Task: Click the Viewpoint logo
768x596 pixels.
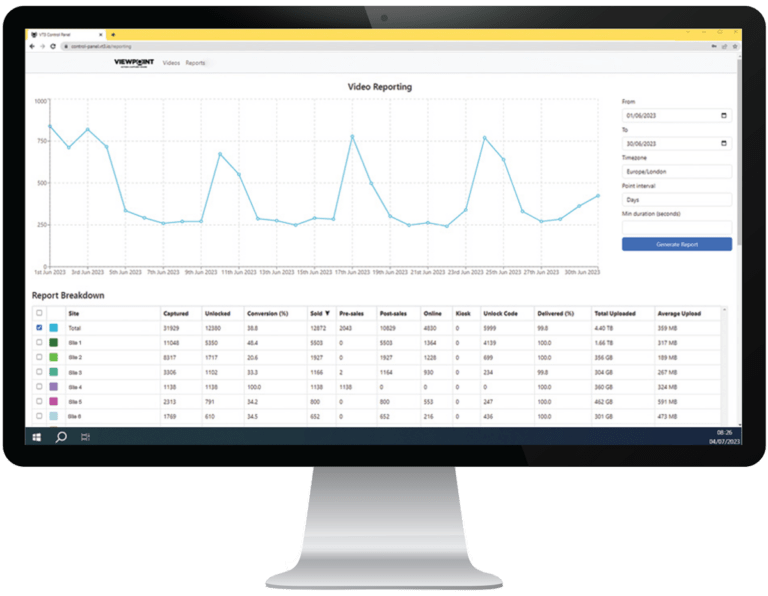Action: coord(134,63)
